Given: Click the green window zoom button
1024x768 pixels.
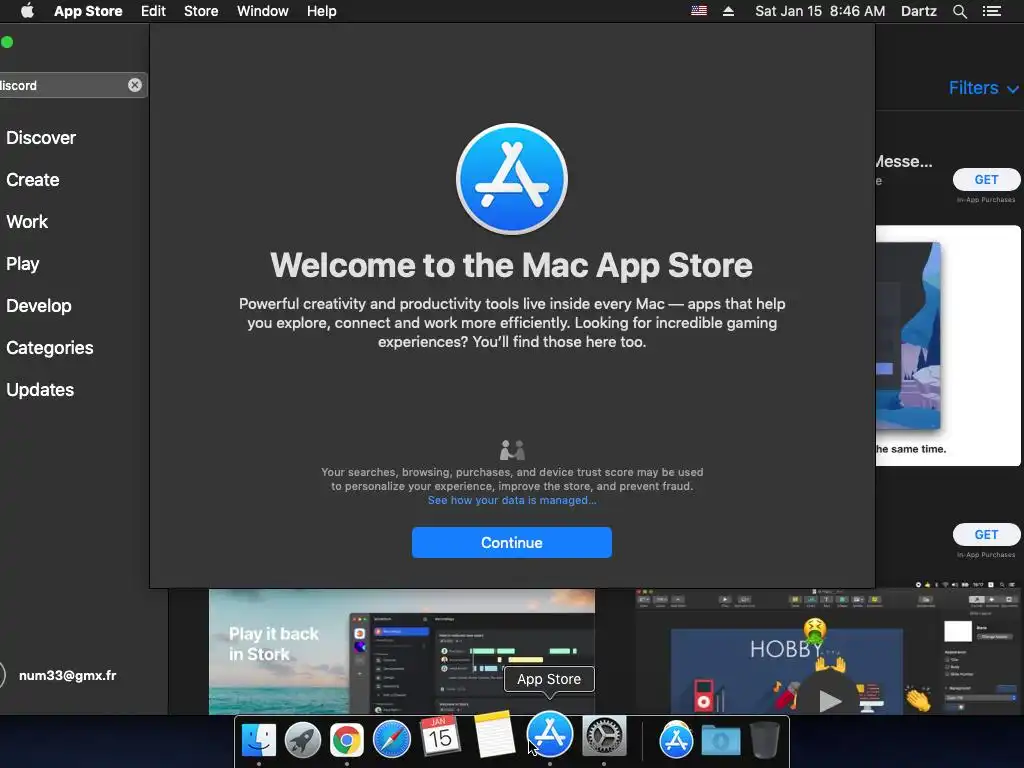Looking at the screenshot, I should tap(7, 42).
